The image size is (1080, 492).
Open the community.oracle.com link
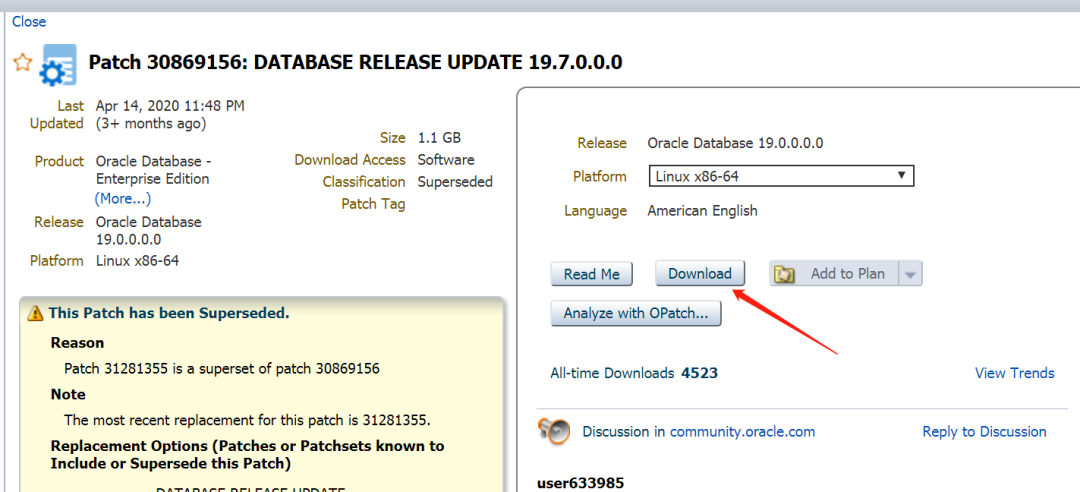742,431
